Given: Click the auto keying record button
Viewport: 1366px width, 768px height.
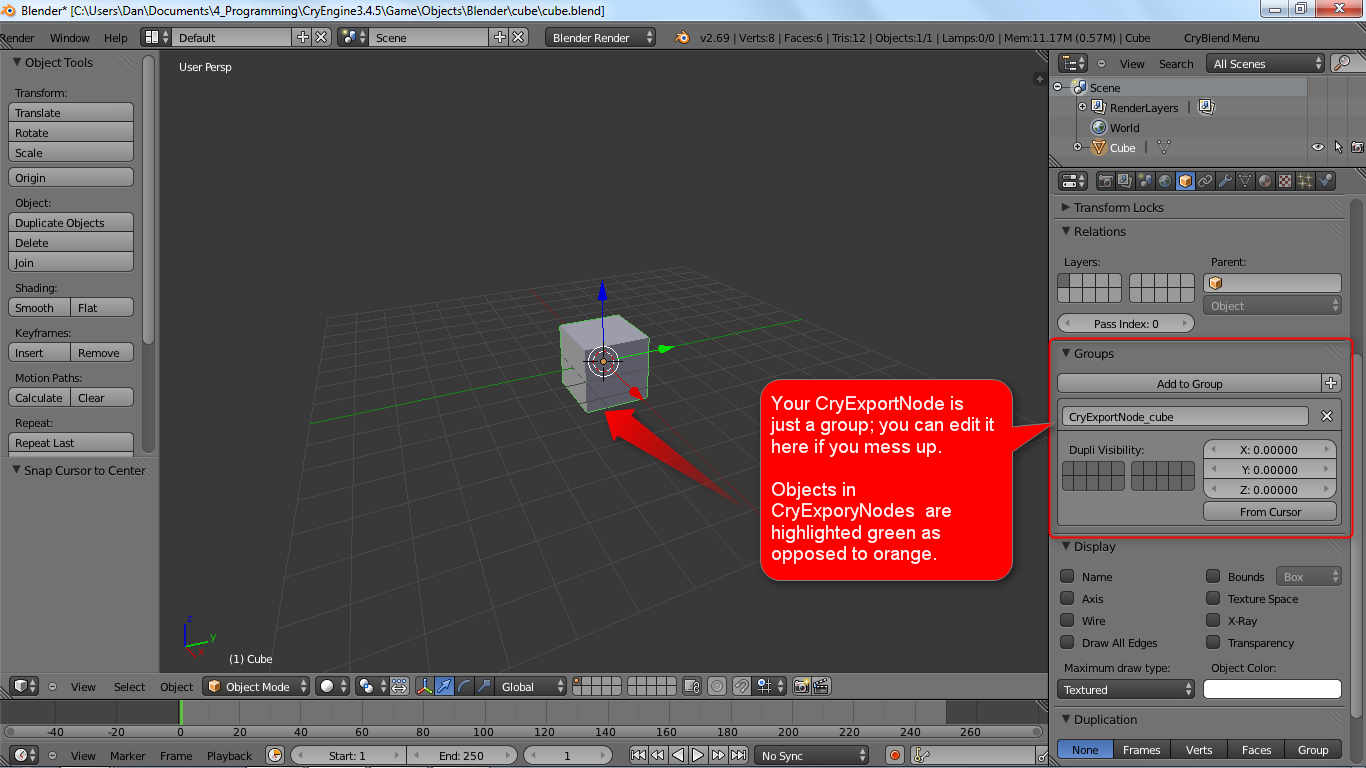Looking at the screenshot, I should pyautogui.click(x=895, y=756).
